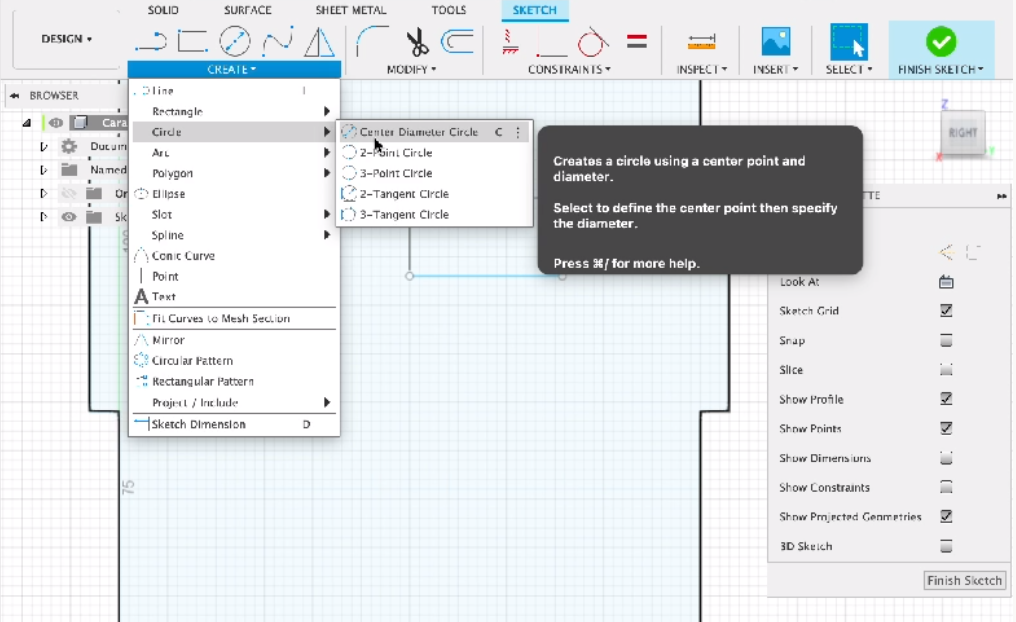Toggle the Show Dimensions checkbox
Image resolution: width=1016 pixels, height=622 pixels.
click(x=946, y=458)
